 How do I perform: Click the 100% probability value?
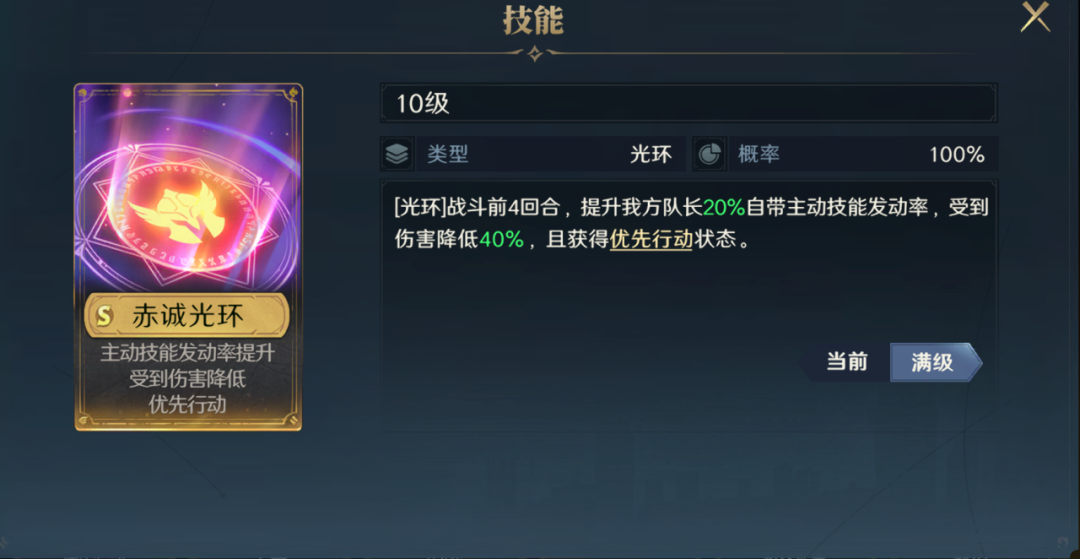coord(957,155)
